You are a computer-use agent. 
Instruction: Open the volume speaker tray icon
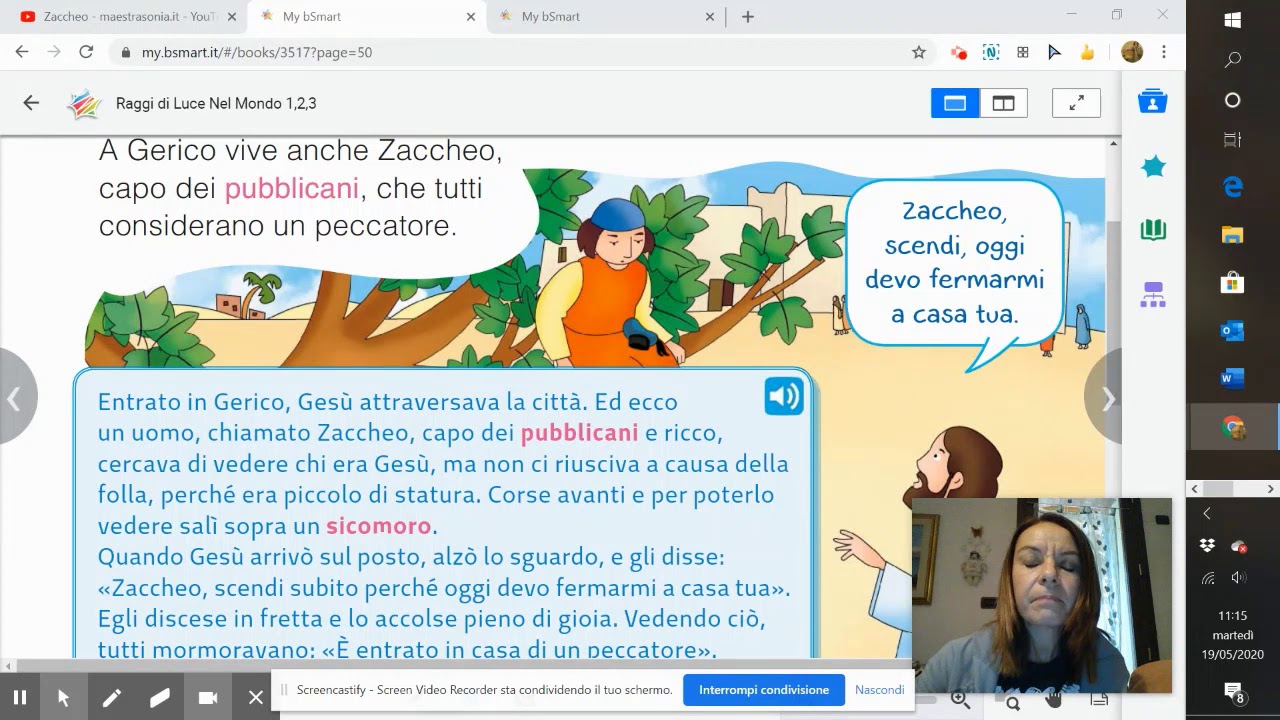pos(1239,578)
